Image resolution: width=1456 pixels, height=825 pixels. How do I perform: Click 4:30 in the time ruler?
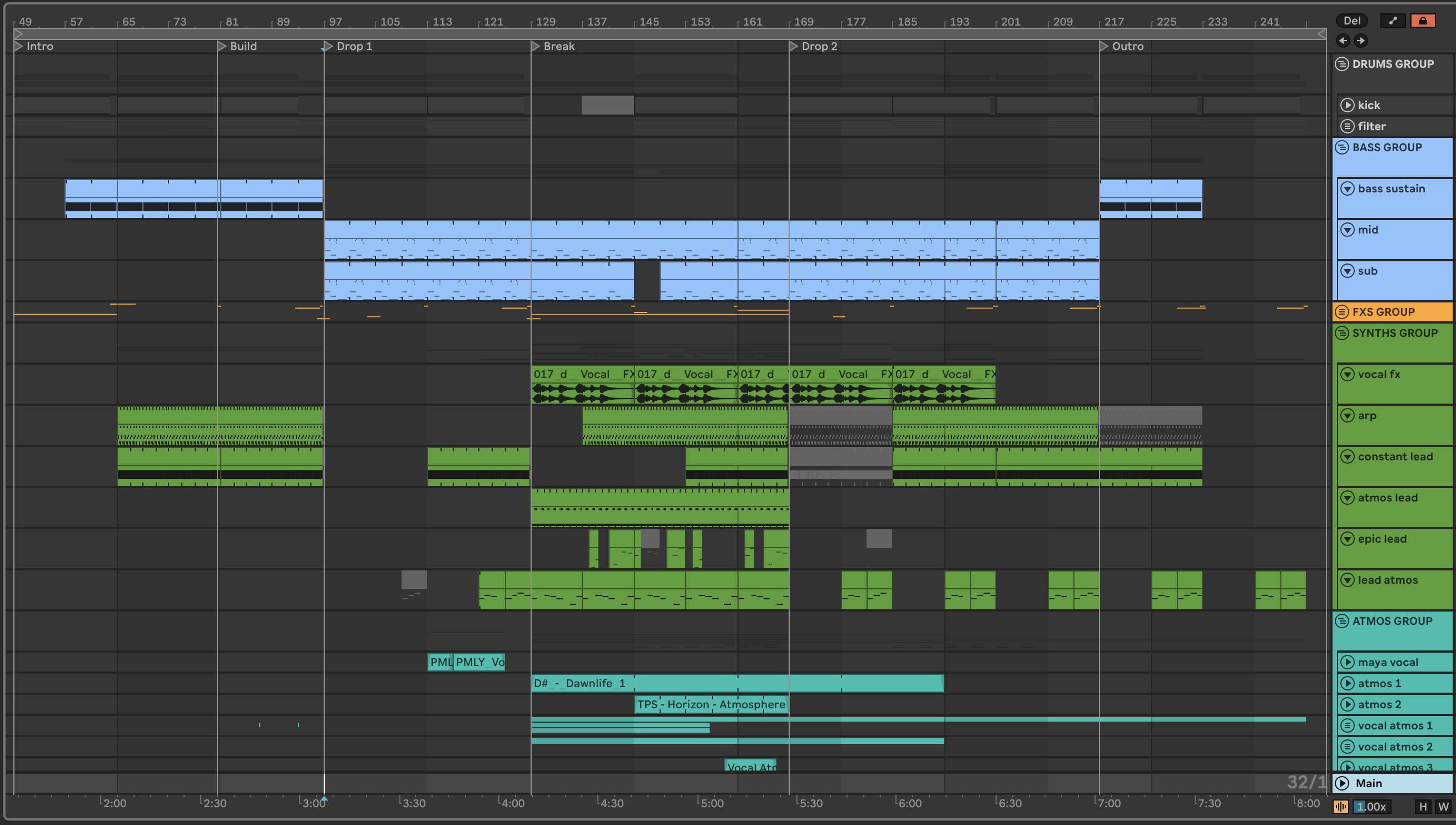coord(612,803)
